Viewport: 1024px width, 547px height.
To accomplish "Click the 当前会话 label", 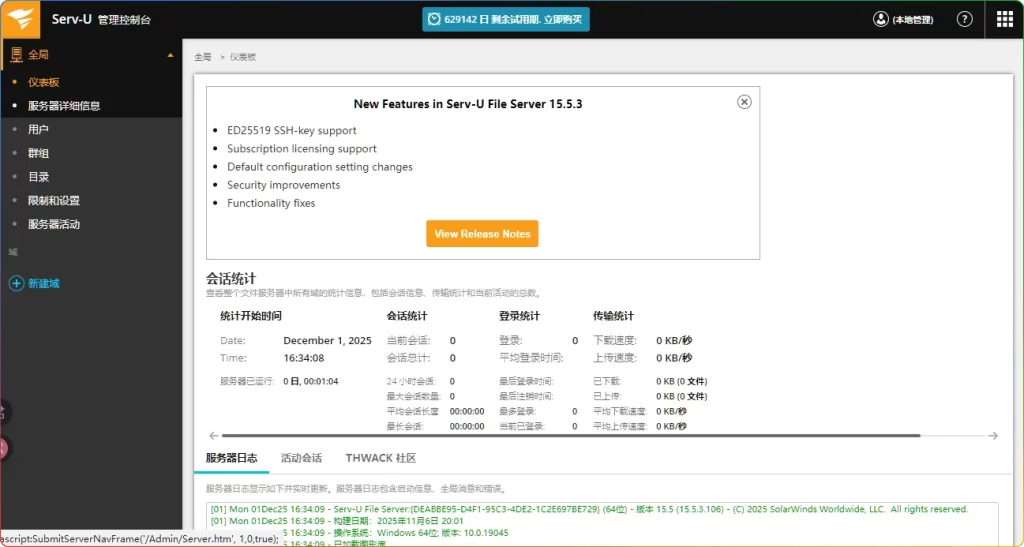I will point(409,340).
